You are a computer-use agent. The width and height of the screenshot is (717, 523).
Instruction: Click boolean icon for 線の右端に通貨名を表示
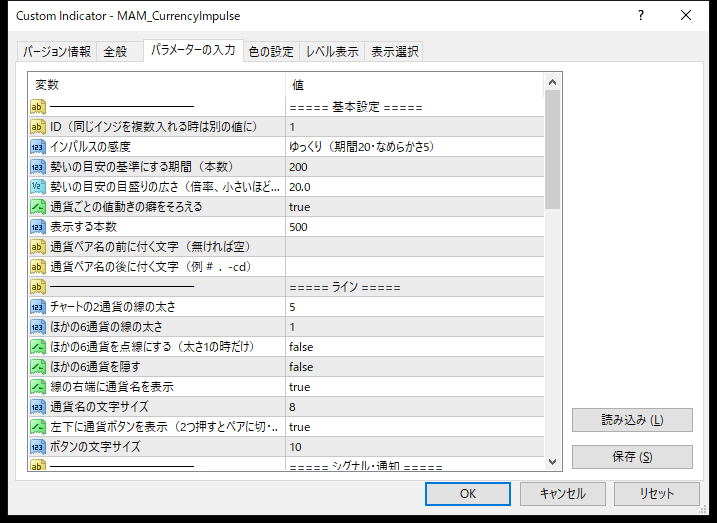[38, 387]
